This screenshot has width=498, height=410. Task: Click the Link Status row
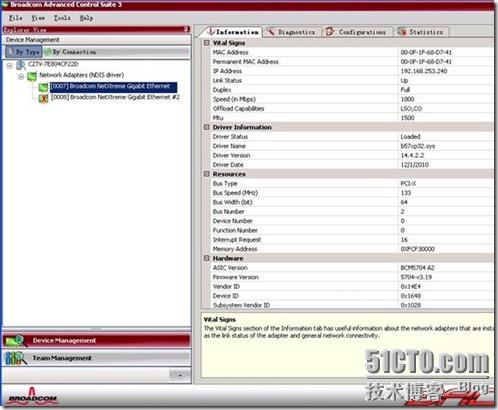[x=353, y=80]
